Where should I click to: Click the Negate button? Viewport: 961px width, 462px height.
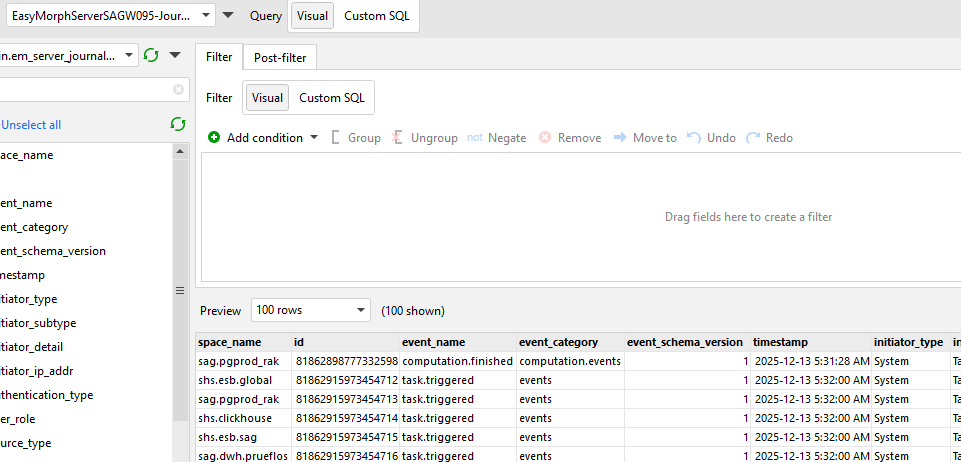497,138
